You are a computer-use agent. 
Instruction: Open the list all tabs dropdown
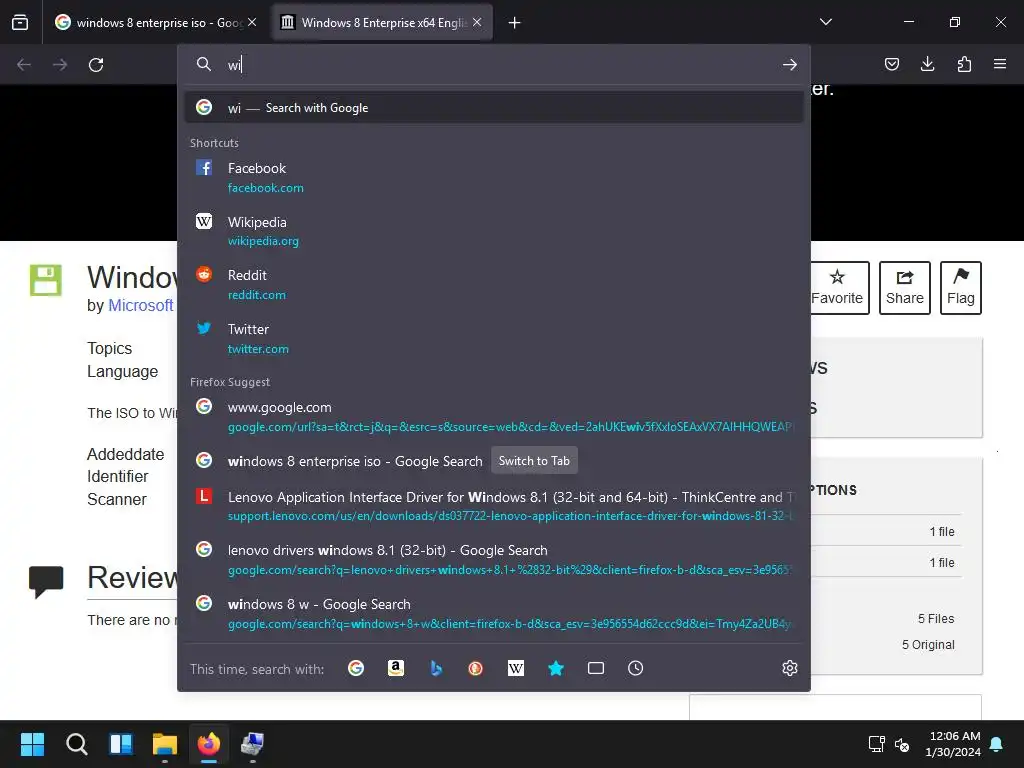tap(825, 22)
